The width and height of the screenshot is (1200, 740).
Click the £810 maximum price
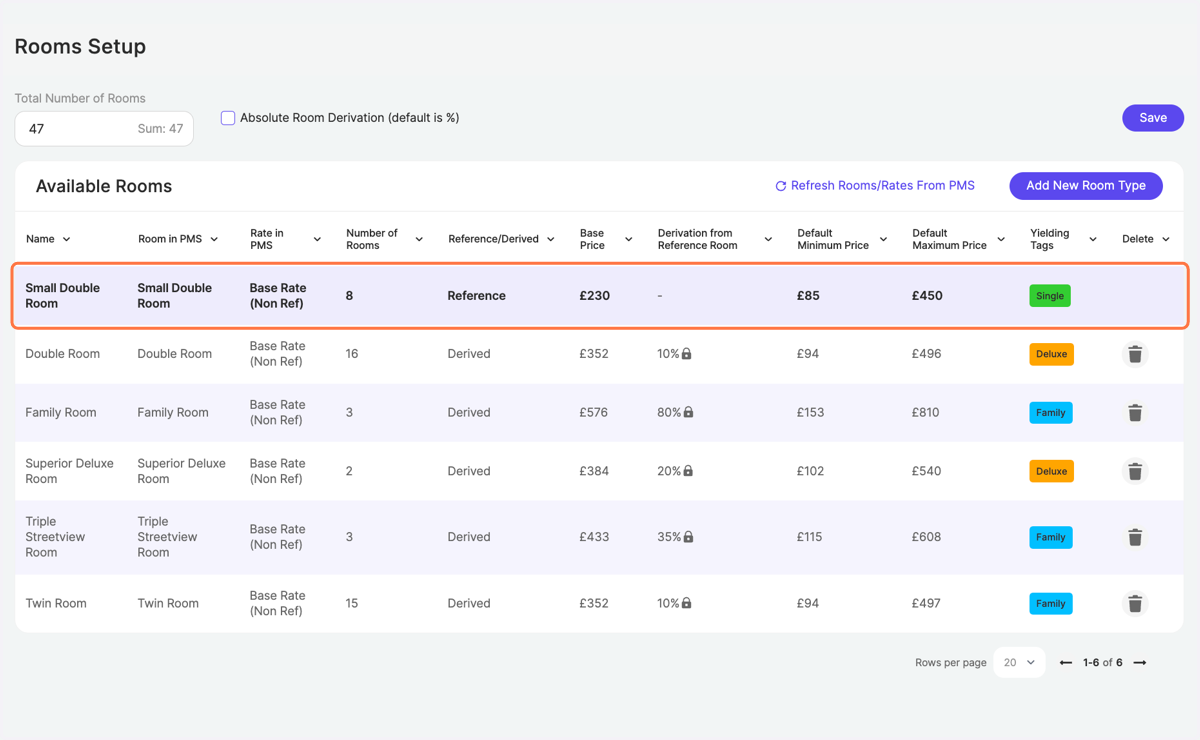click(x=926, y=412)
